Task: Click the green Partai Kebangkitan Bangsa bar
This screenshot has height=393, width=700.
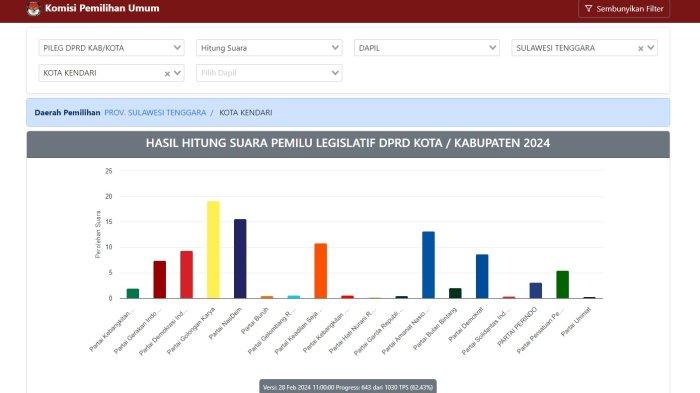Action: pos(133,293)
